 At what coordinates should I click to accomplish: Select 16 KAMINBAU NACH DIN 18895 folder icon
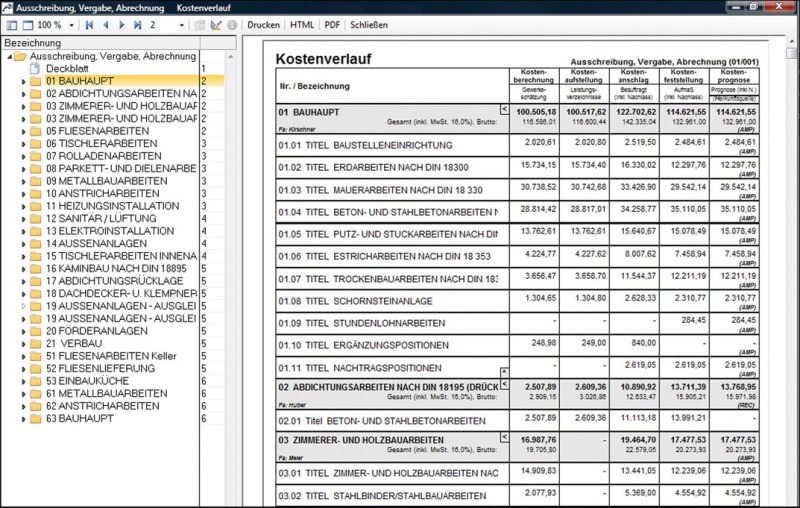tap(35, 269)
